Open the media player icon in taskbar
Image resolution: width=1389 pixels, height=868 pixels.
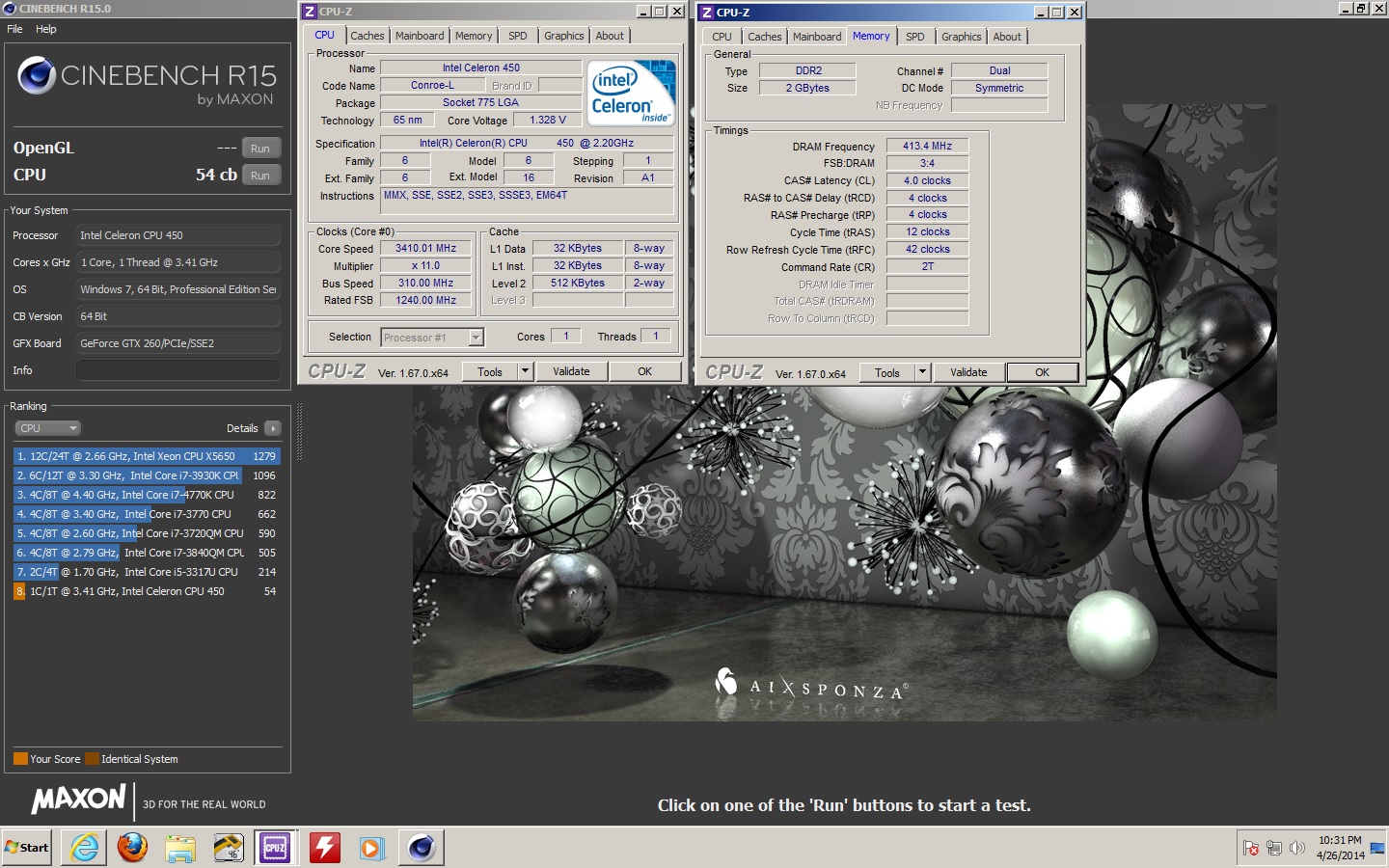click(x=371, y=848)
